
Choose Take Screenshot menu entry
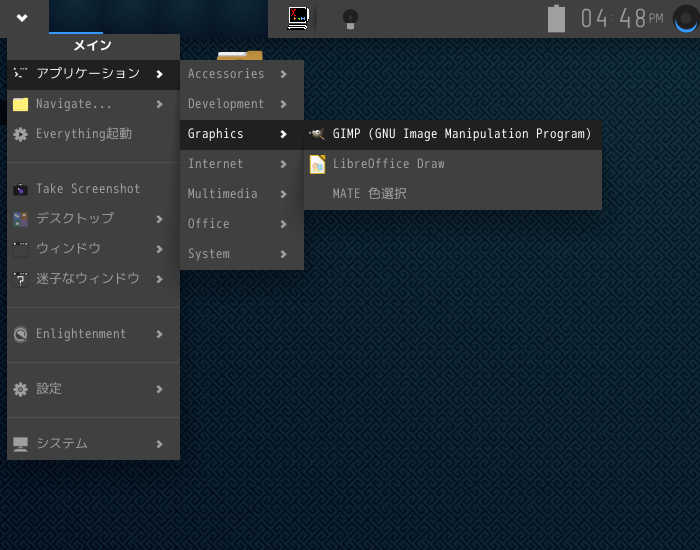[x=93, y=189]
